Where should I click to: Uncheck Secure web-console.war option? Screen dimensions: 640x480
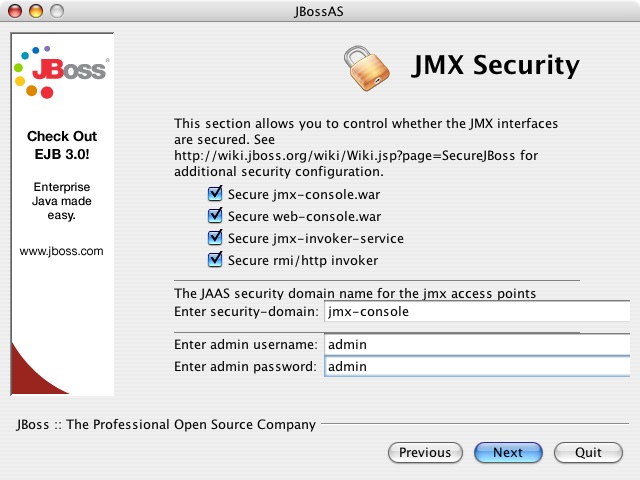[215, 216]
